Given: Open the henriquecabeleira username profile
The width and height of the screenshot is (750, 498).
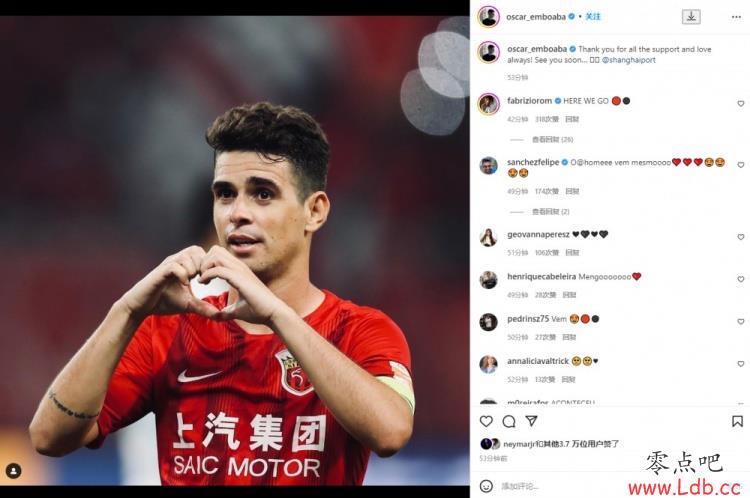Looking at the screenshot, I should [x=541, y=277].
